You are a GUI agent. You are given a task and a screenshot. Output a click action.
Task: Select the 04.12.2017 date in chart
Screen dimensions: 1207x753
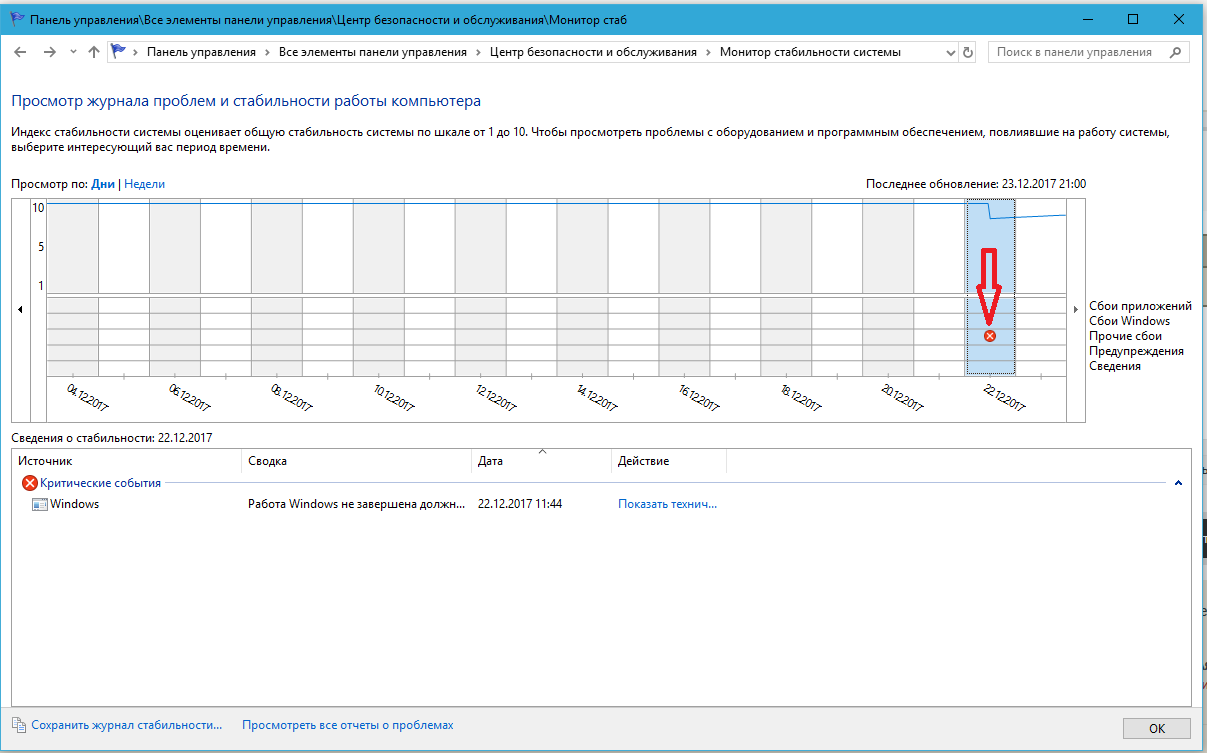(88, 396)
